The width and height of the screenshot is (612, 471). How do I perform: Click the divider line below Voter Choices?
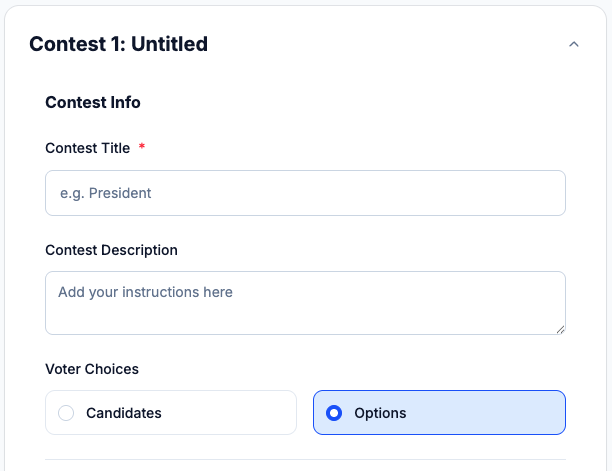pos(305,459)
